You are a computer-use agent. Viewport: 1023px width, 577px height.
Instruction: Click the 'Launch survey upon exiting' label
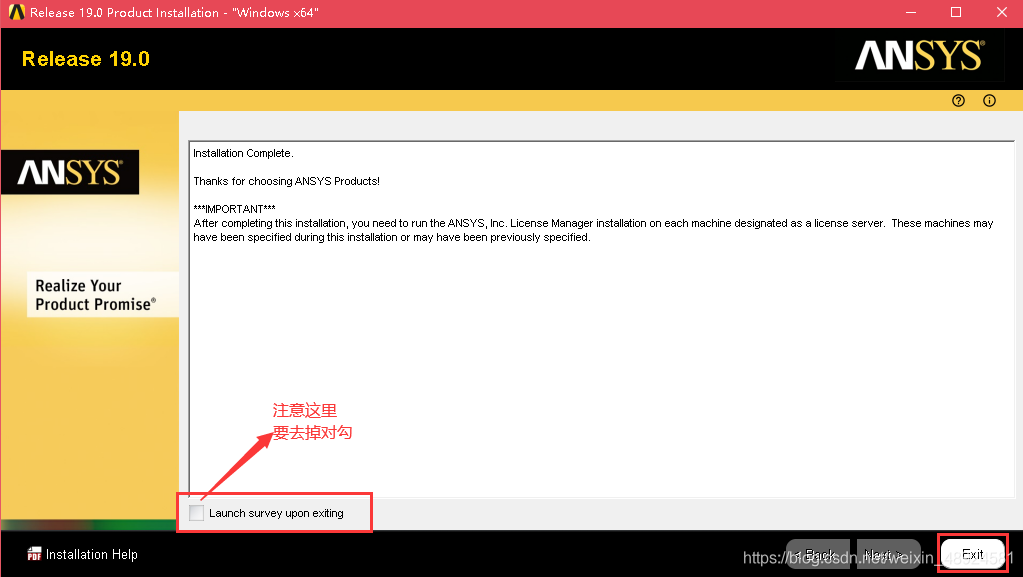(276, 513)
